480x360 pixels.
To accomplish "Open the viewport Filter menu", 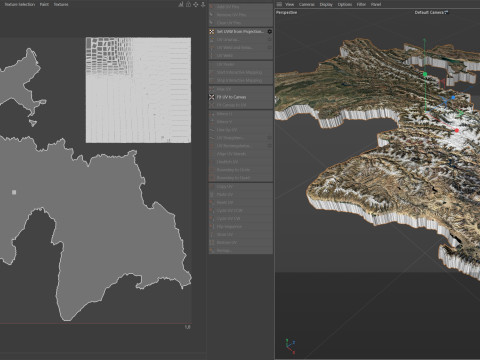I will 361,4.
